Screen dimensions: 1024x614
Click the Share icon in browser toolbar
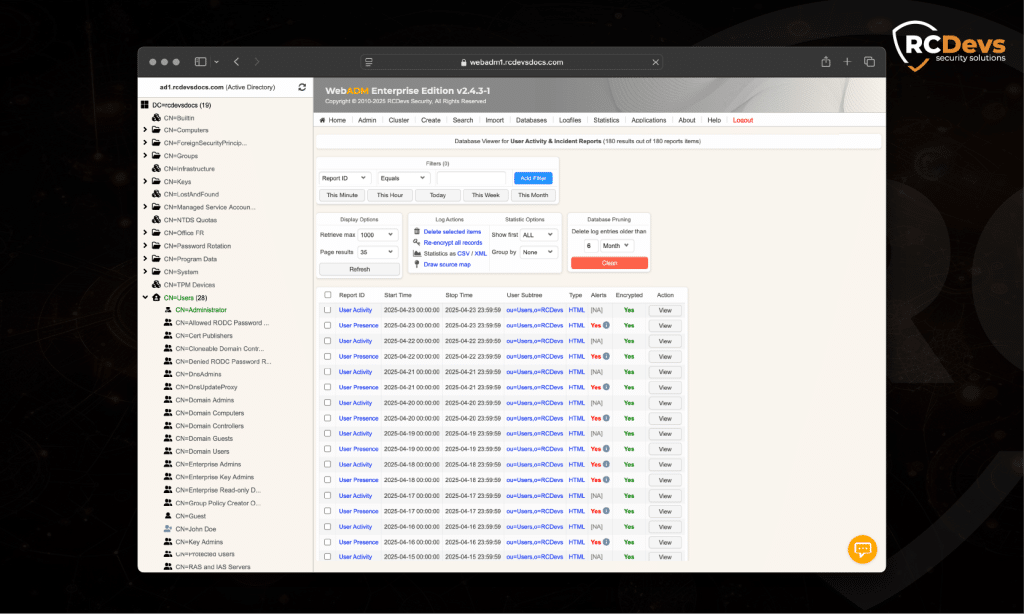coord(825,61)
